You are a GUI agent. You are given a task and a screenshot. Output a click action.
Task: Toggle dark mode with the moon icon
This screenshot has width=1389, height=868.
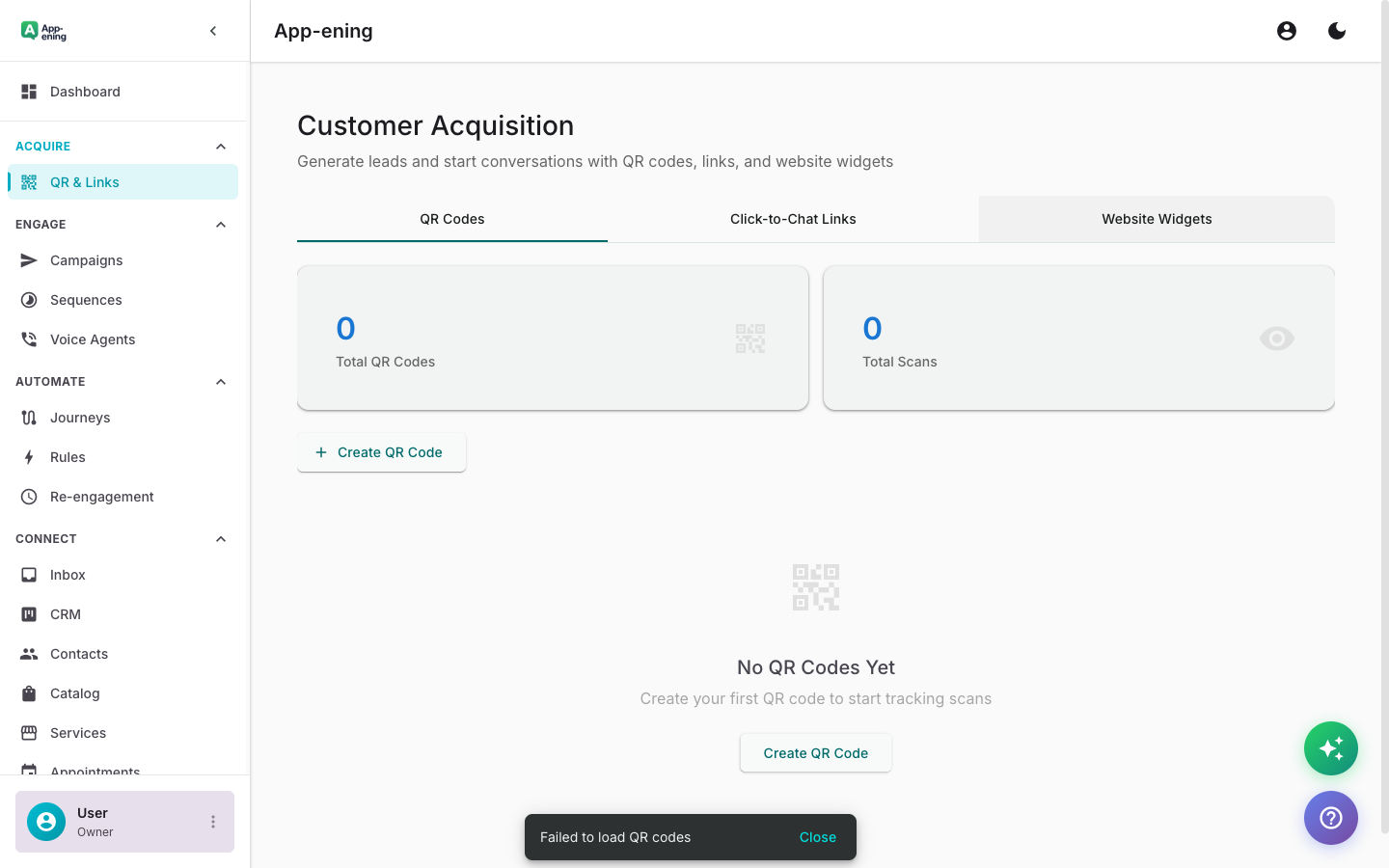(1337, 30)
